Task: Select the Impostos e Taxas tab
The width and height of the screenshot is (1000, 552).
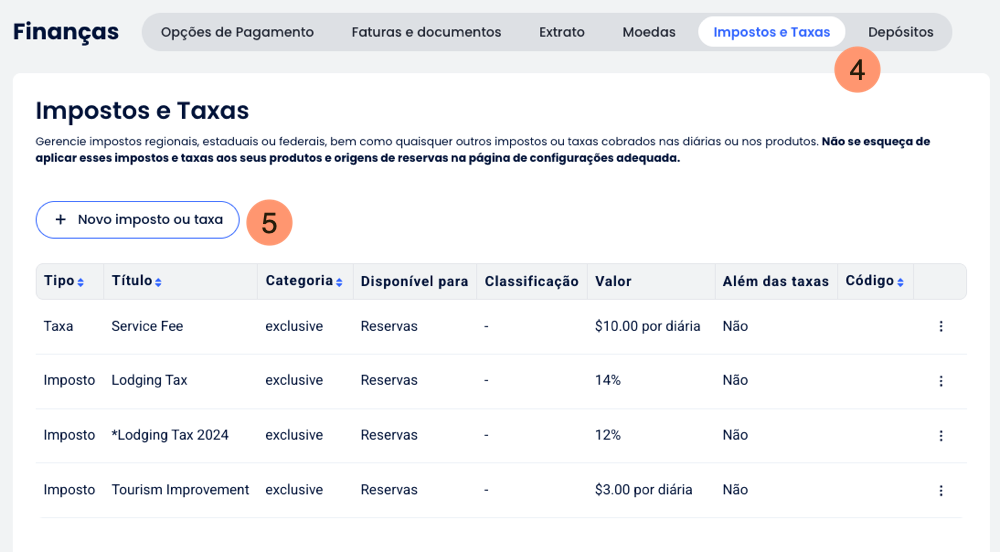Action: tap(771, 32)
